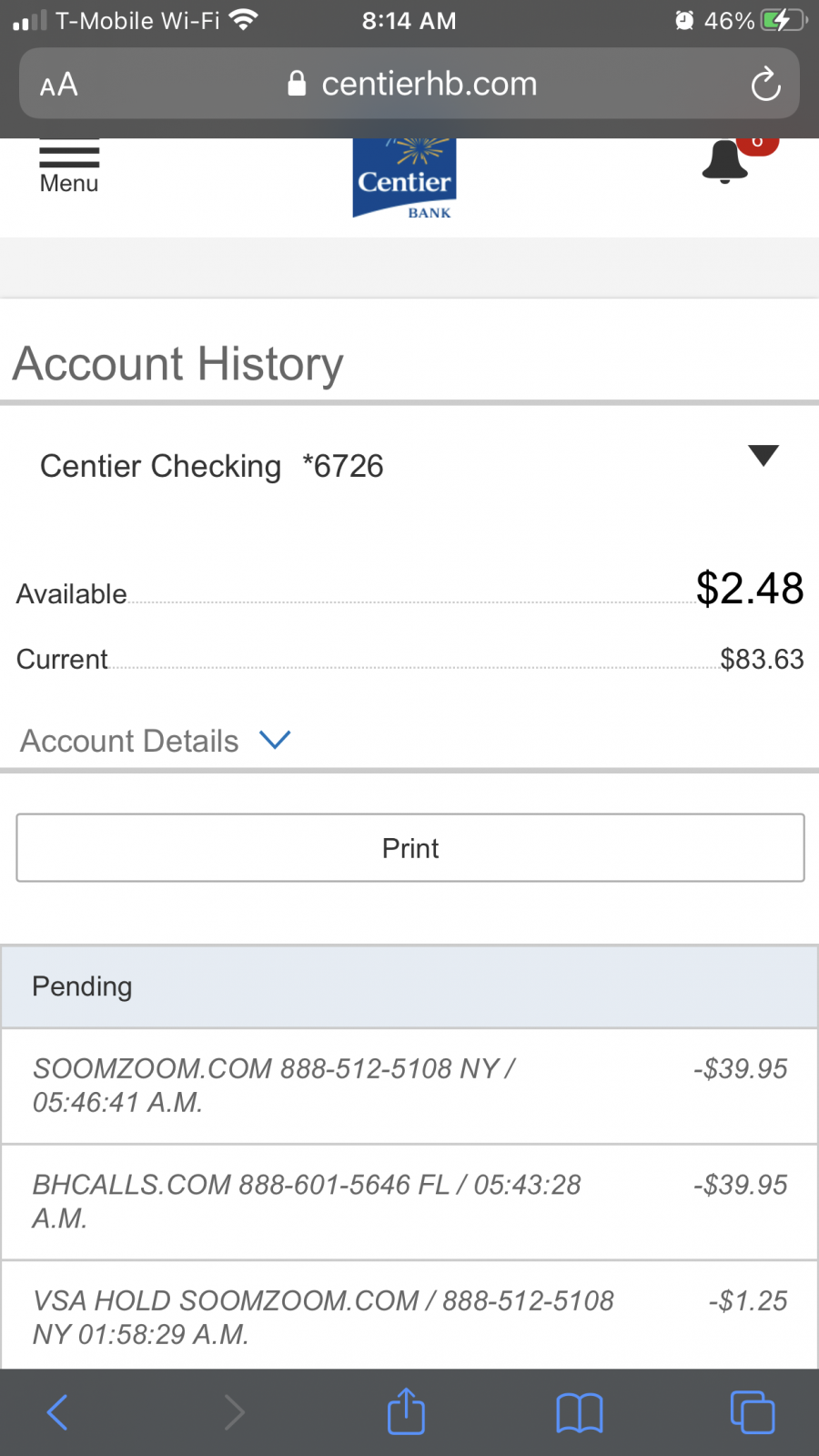Open Safari text size AA options
This screenshot has width=819, height=1456.
59,85
